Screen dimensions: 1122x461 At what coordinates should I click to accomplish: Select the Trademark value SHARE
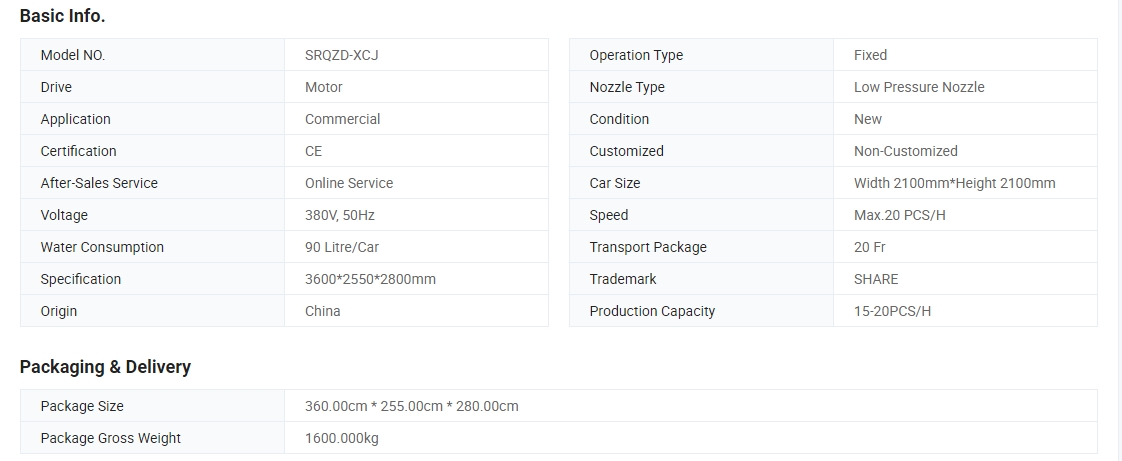[876, 279]
